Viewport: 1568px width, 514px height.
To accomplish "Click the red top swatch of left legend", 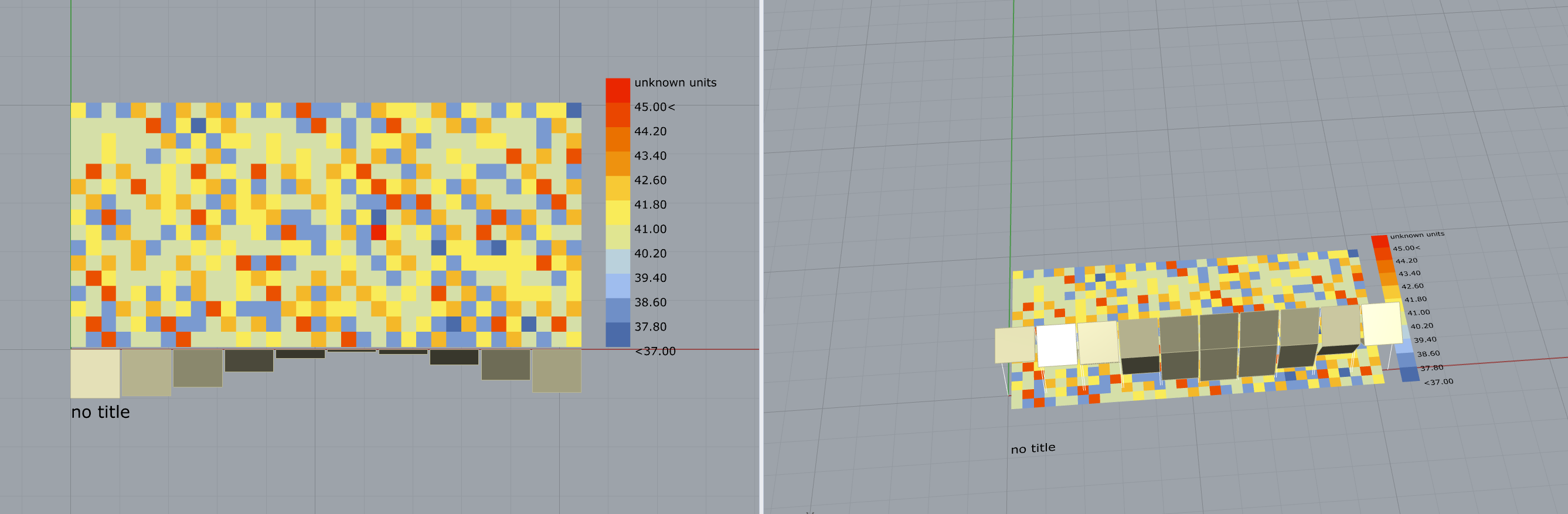I will tap(617, 90).
